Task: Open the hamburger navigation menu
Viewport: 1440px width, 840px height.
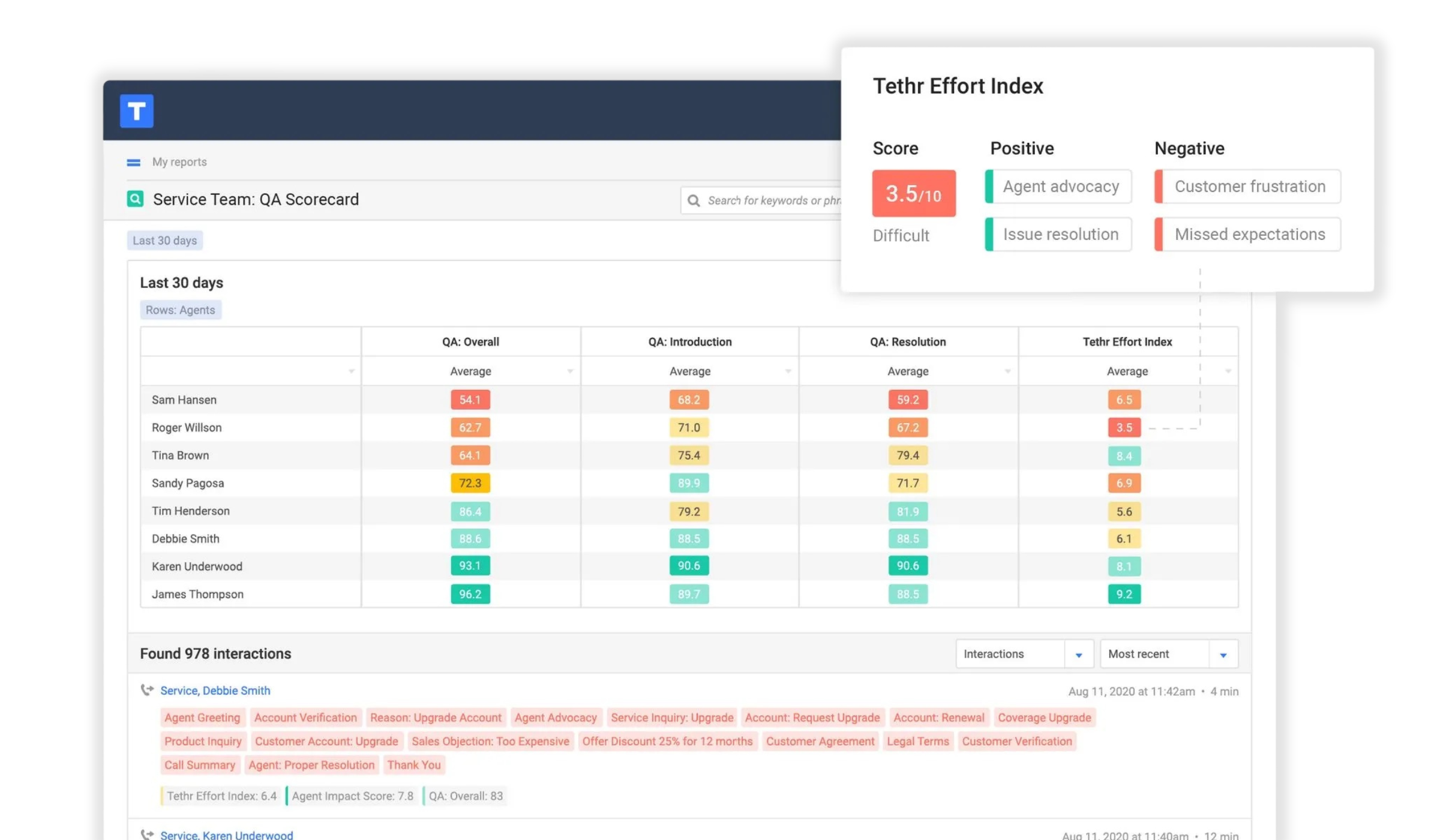Action: [x=132, y=161]
